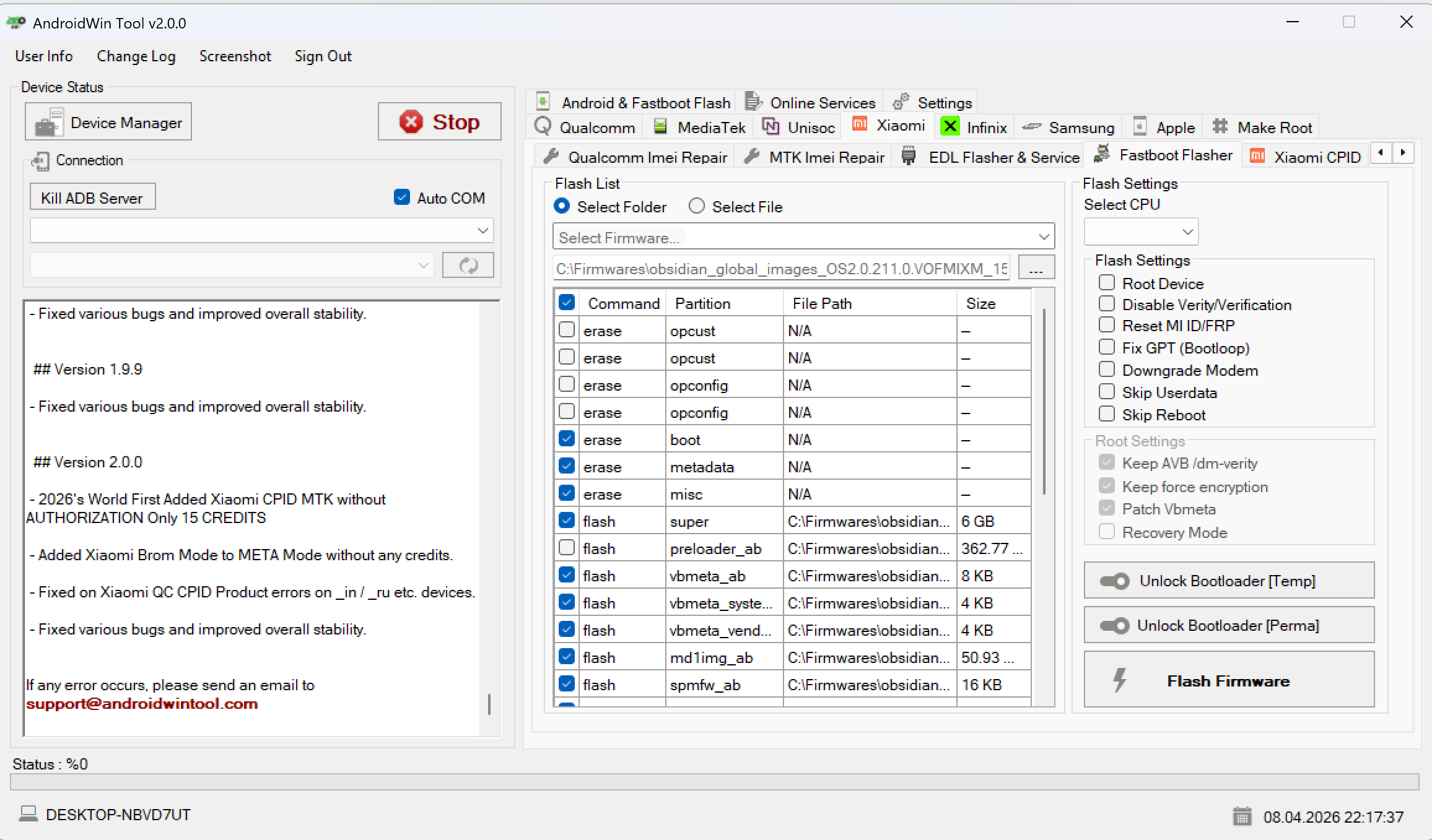Open the Apple brand tab icon
The width and height of the screenshot is (1432, 840).
1140,127
